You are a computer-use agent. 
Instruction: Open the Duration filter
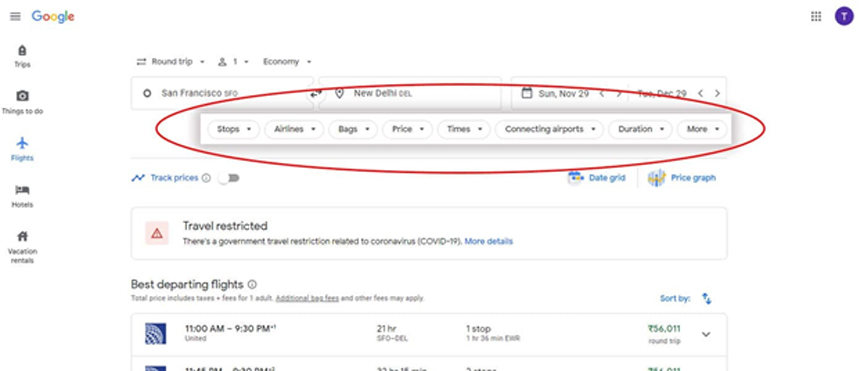pos(640,129)
